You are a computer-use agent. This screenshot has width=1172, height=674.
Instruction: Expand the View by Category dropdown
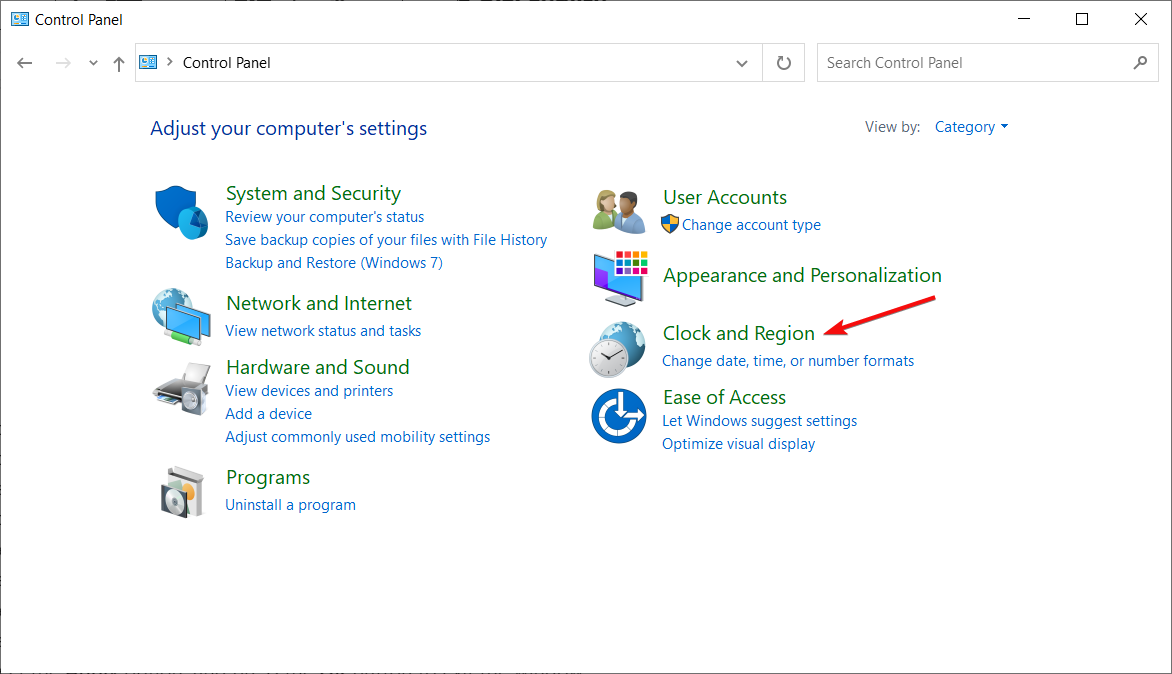point(971,127)
